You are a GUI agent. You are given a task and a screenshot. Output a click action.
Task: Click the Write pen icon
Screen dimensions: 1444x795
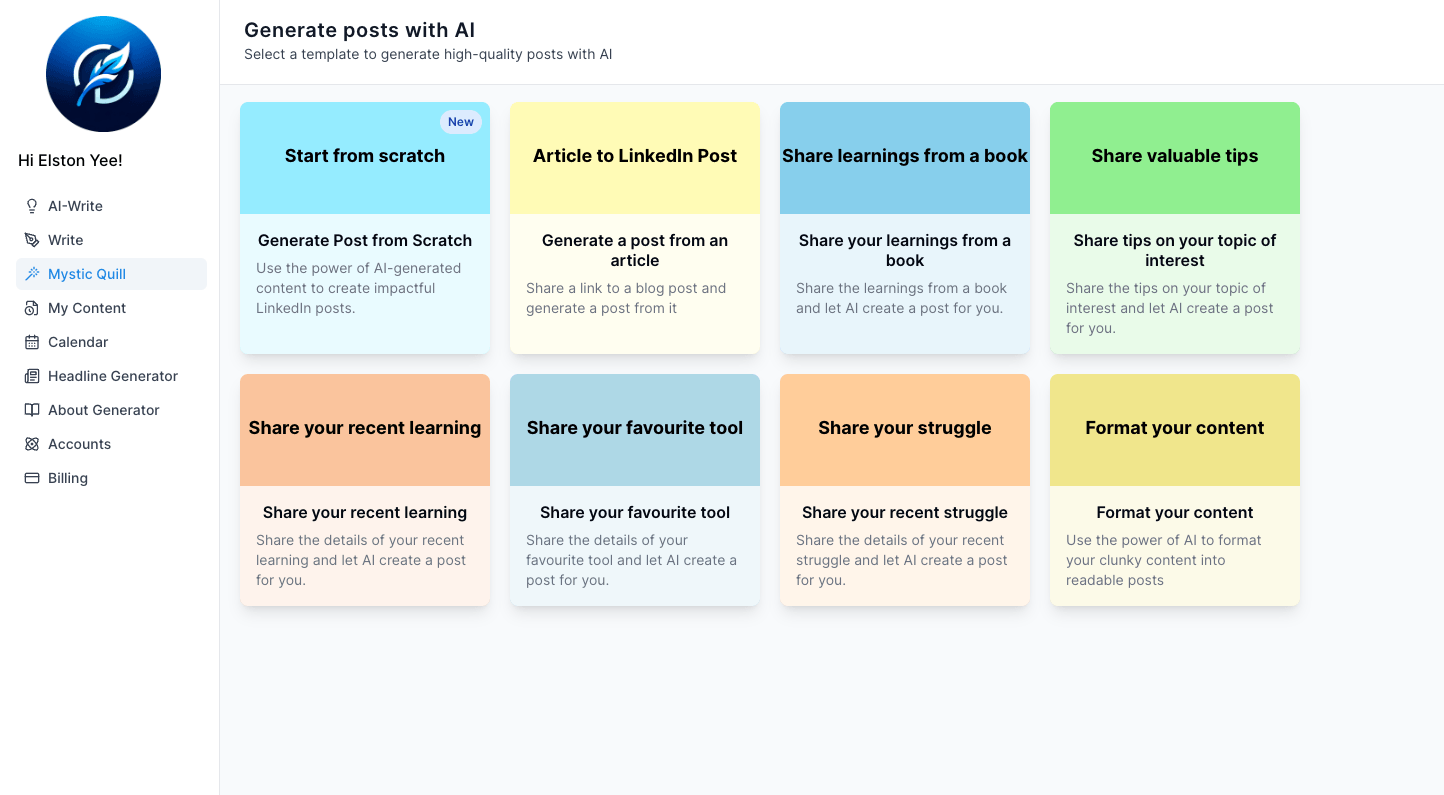[32, 240]
